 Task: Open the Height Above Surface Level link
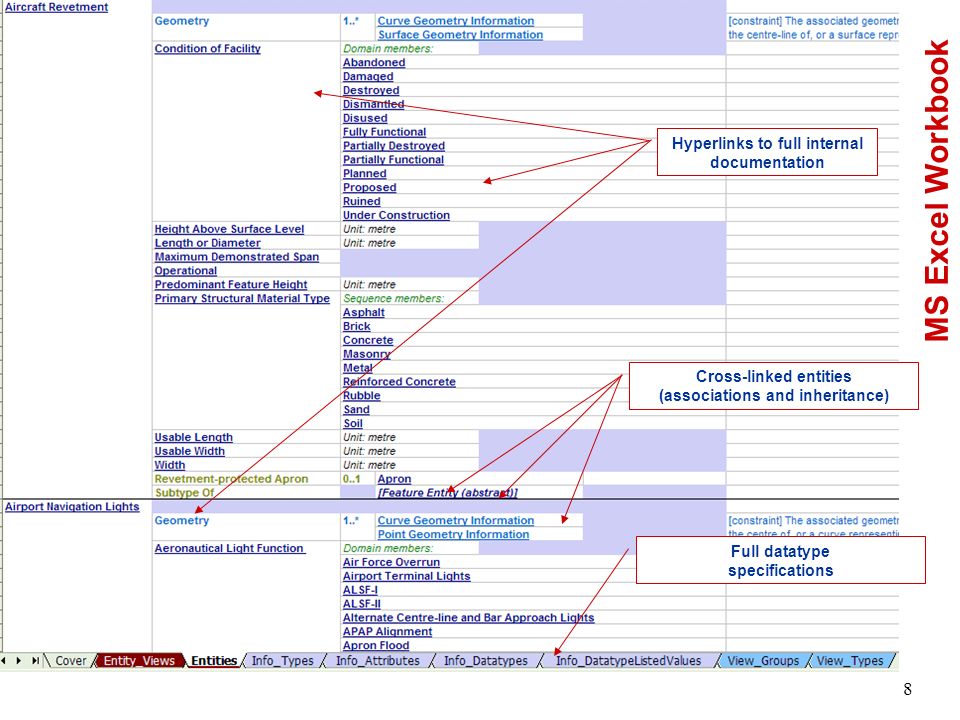229,229
